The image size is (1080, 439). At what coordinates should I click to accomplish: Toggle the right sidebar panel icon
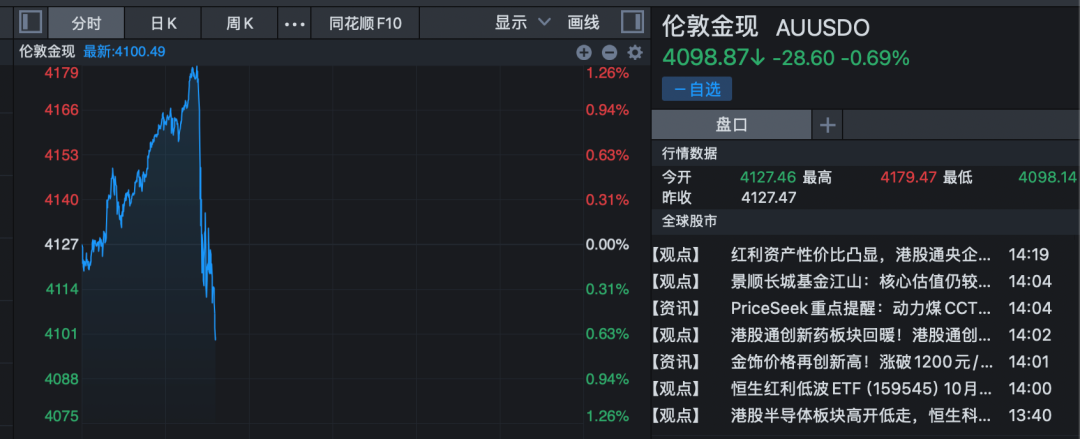(632, 22)
